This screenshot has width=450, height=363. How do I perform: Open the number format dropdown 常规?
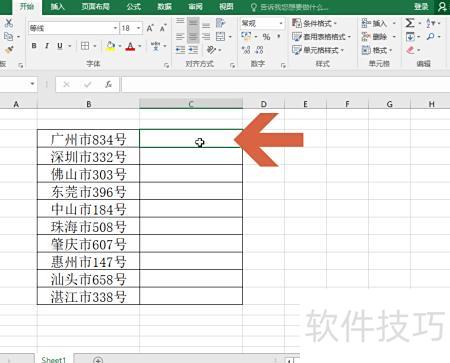pos(281,23)
